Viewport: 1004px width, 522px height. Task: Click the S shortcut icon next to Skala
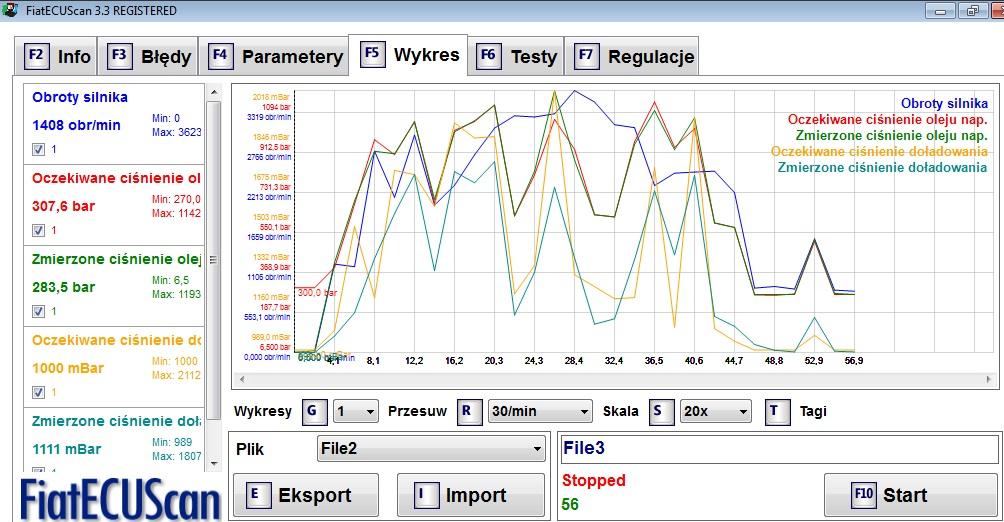click(x=661, y=411)
